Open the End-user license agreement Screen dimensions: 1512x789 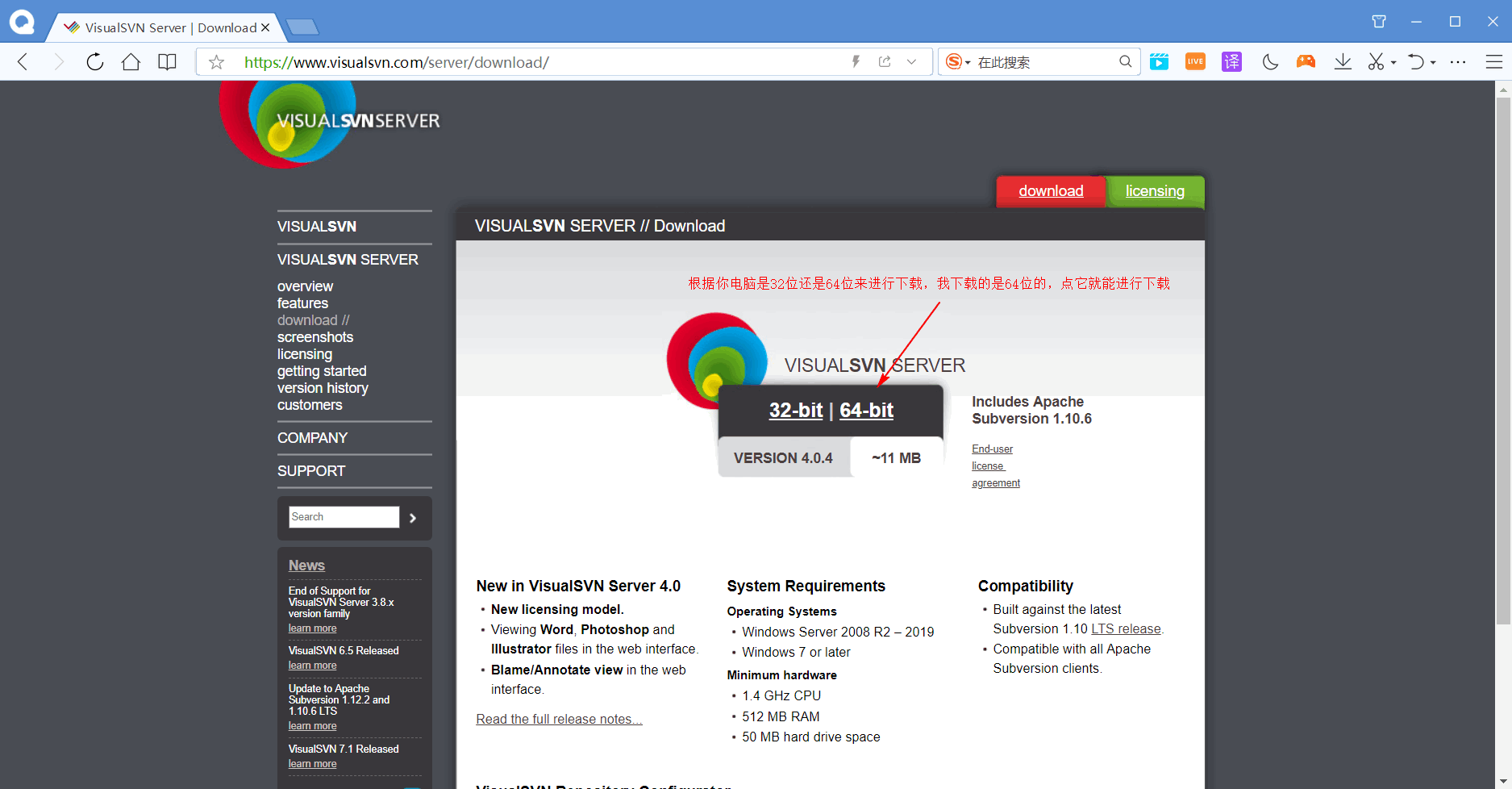click(x=996, y=466)
